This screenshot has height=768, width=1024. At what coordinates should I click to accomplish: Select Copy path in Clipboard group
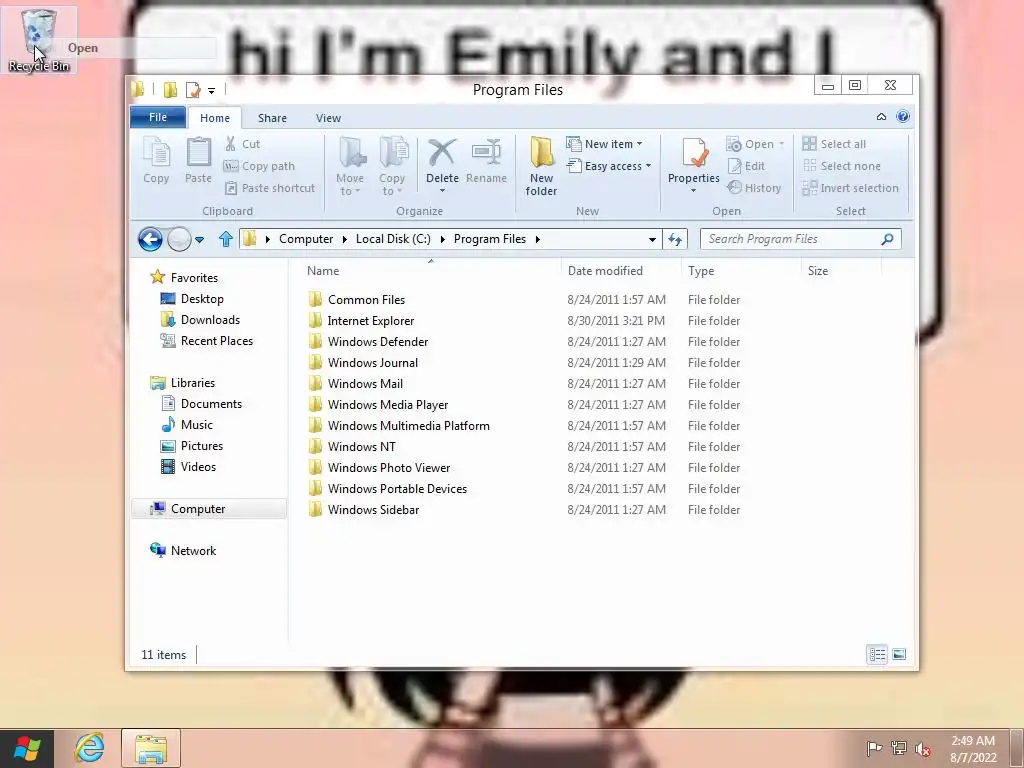tap(259, 166)
